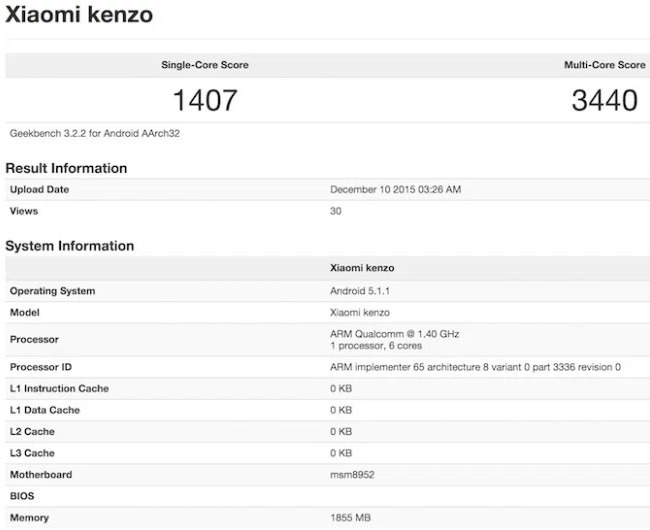Screen dimensions: 650x530
Task: Select the Processor ID label
Action: click(x=41, y=367)
